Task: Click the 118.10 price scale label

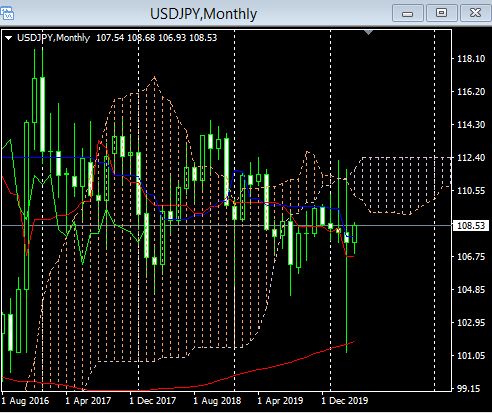Action: click(471, 59)
